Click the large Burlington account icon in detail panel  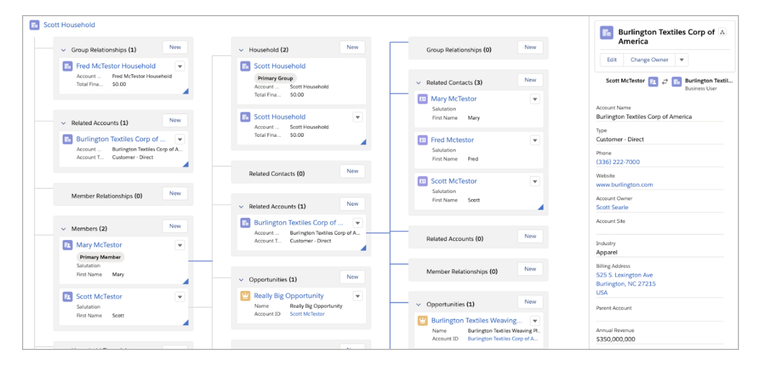tap(607, 33)
